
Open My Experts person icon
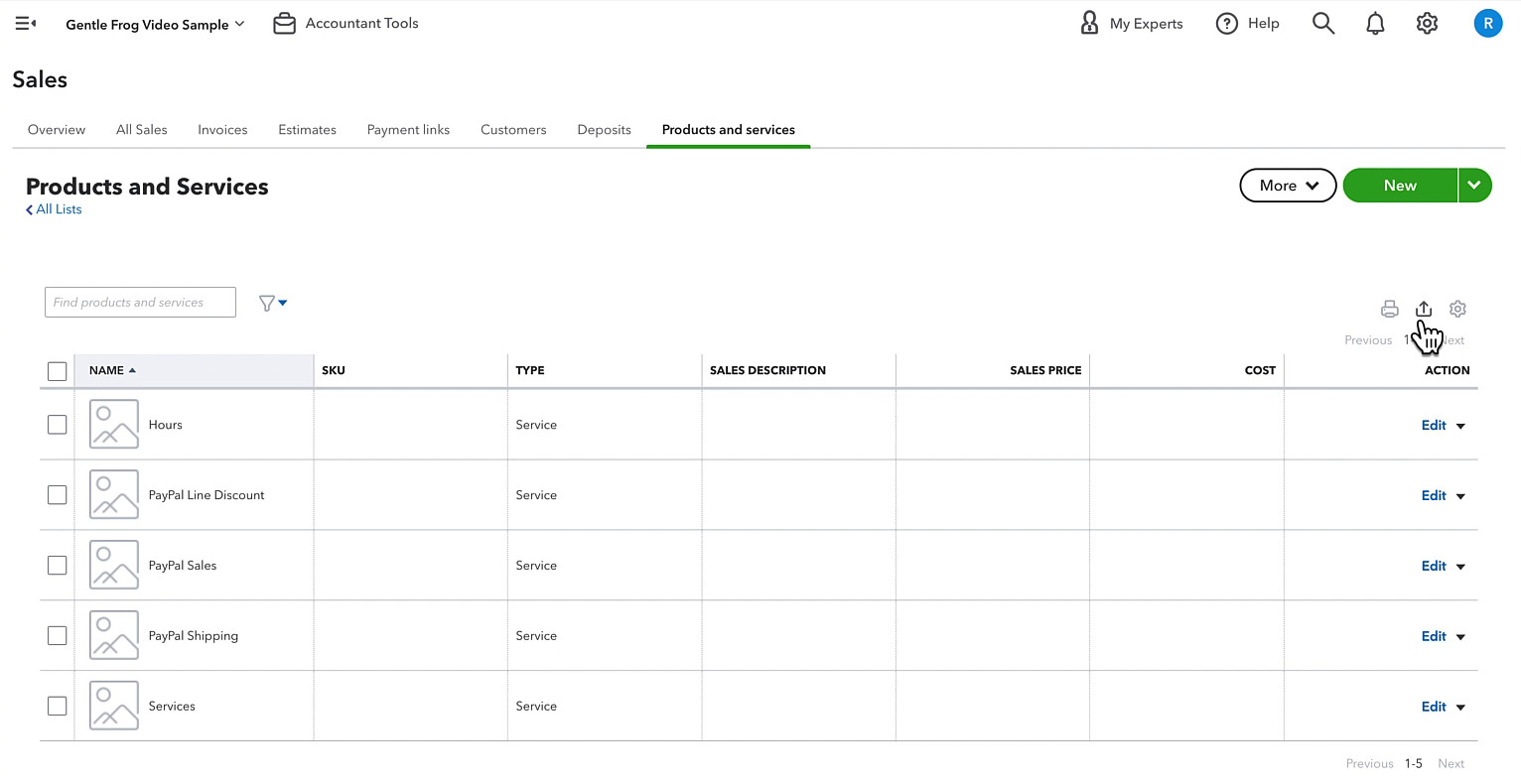(x=1089, y=23)
